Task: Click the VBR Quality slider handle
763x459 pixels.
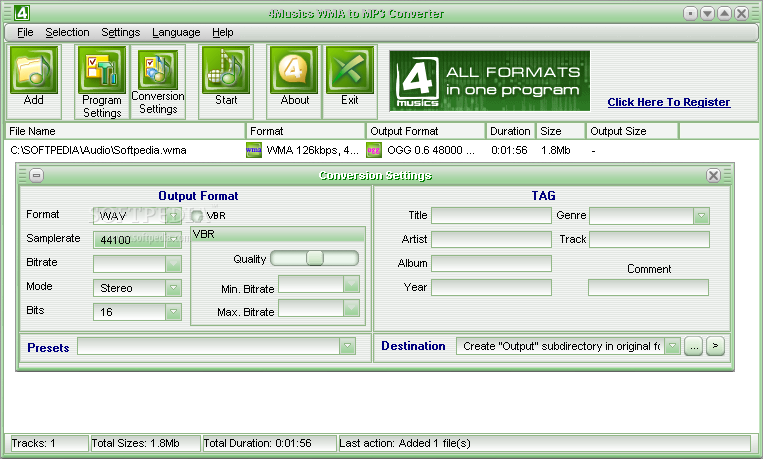Action: pyautogui.click(x=315, y=258)
